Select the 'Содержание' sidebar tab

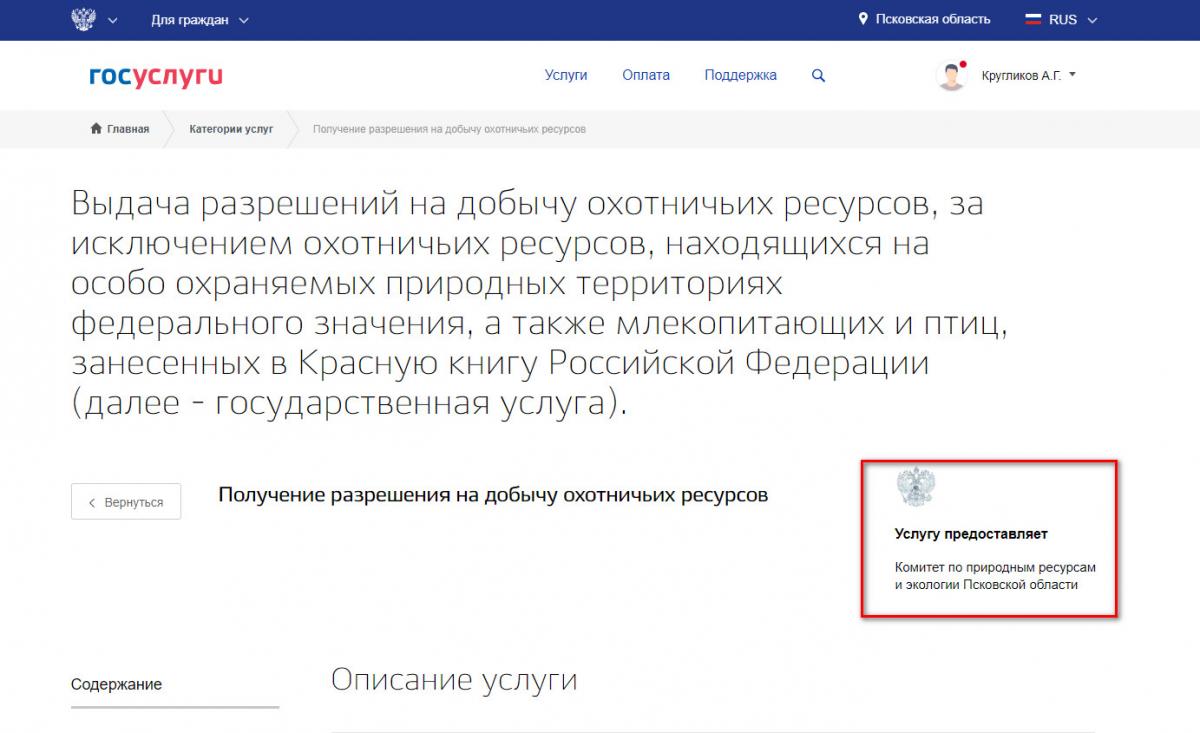point(116,685)
